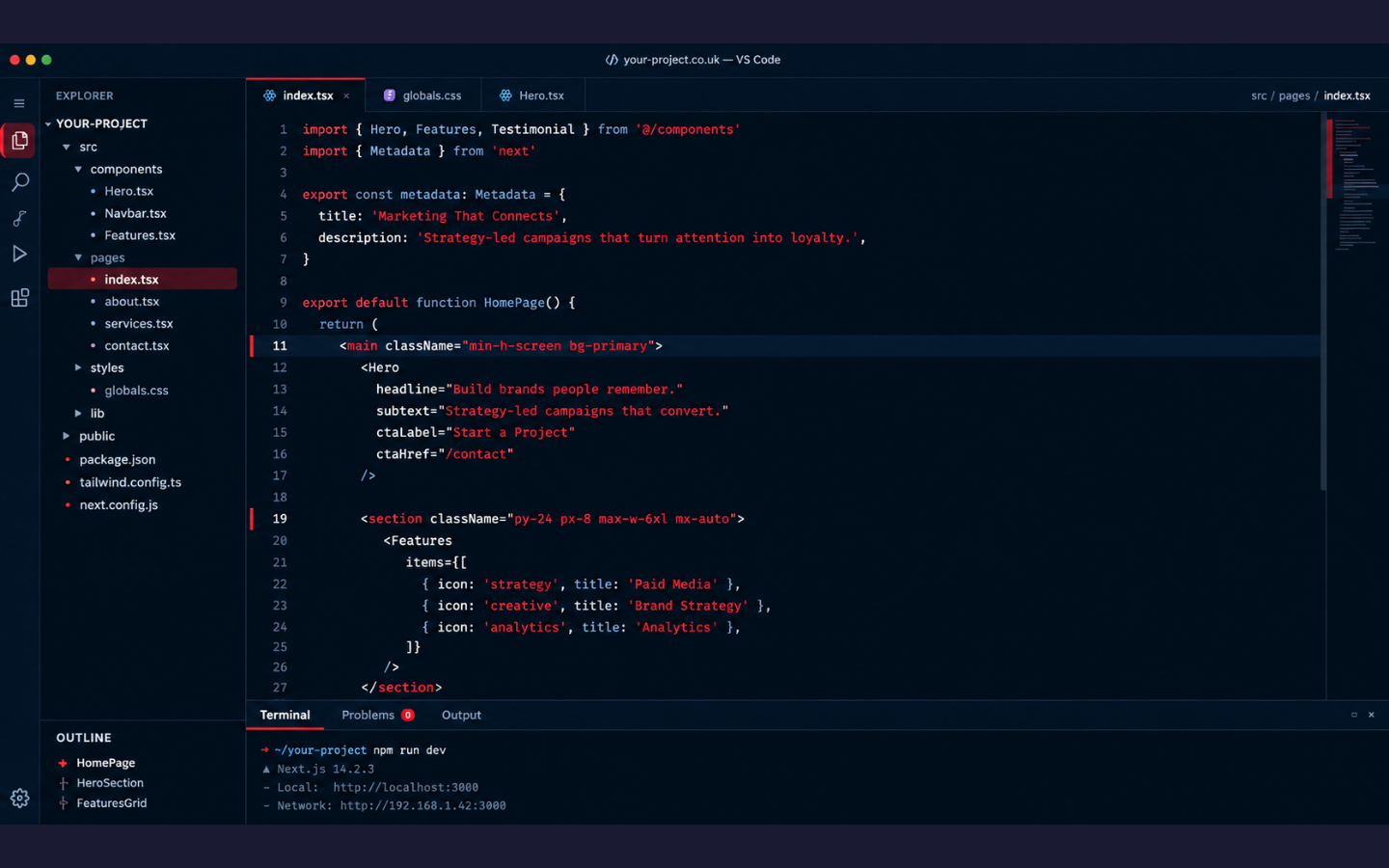Switch to the Hero.tsx editor tab
The image size is (1389, 868).
[531, 95]
